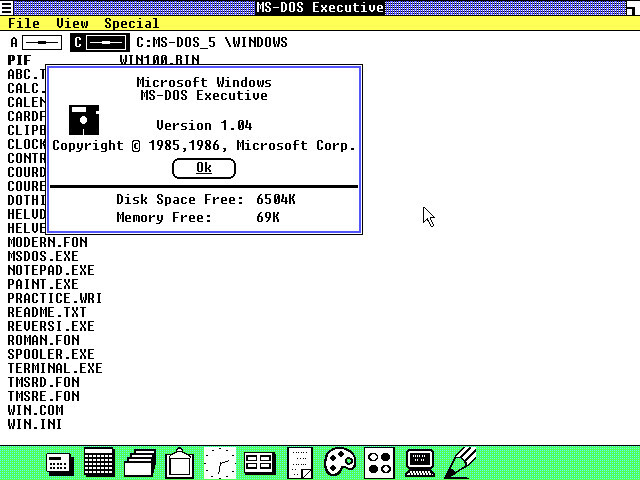Open the File menu
The width and height of the screenshot is (640, 480).
point(24,23)
